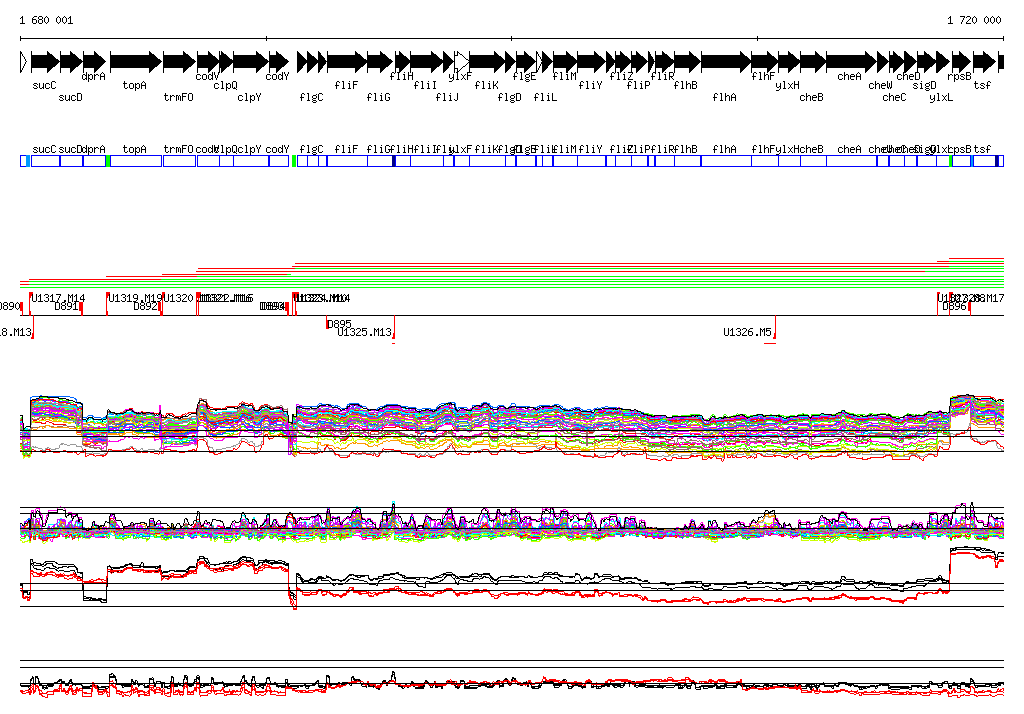The image size is (1024, 714).
Task: Click the ylxH gene arrow
Action: [789, 62]
